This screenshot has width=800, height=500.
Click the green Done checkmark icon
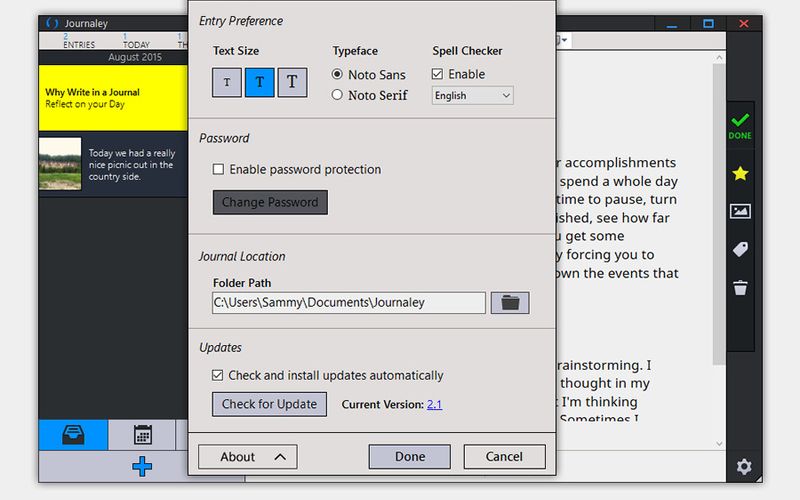(x=740, y=123)
